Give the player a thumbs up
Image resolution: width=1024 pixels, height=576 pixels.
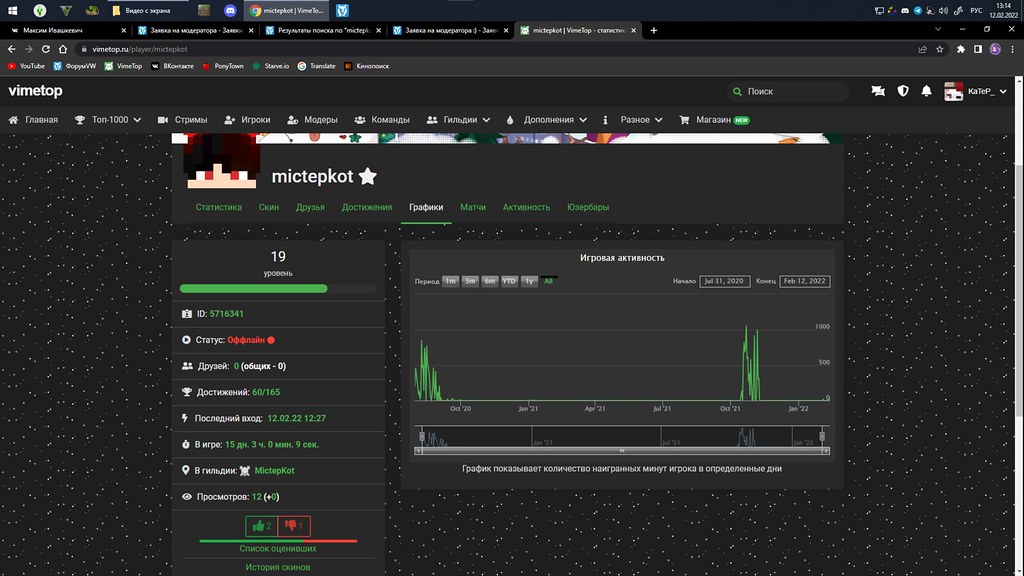point(261,526)
